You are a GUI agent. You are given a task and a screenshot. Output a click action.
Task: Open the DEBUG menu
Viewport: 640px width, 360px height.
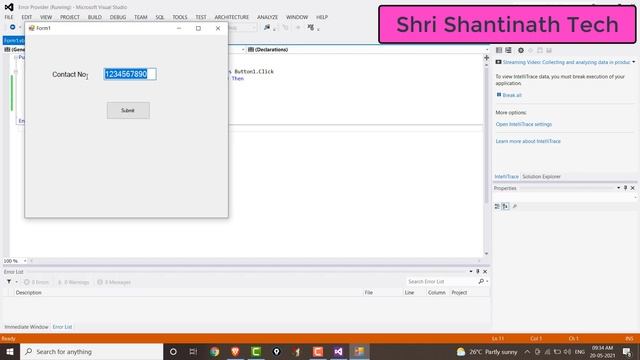(118, 17)
